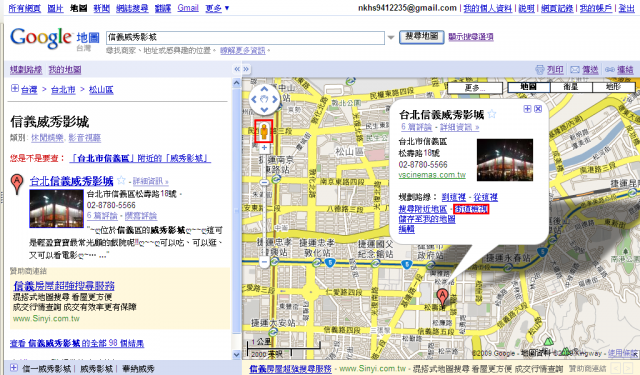Collapse side panel with left chevrons
The width and height of the screenshot is (640, 375).
pos(237,69)
